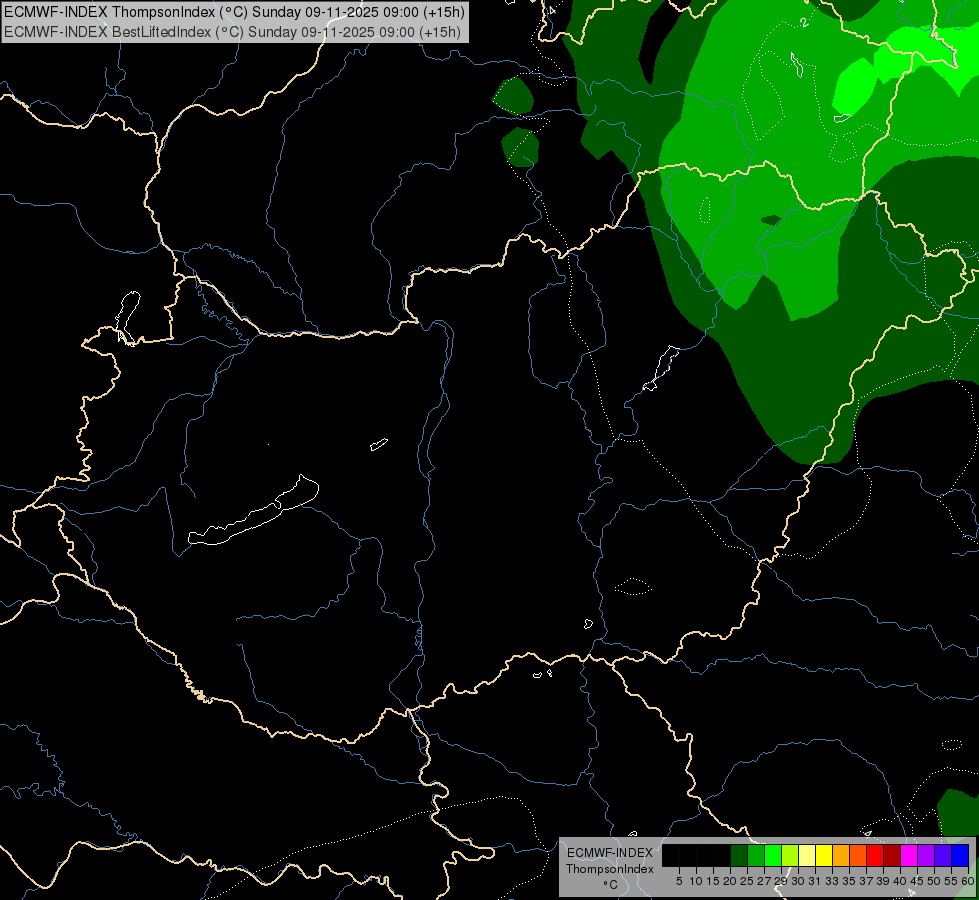The image size is (979, 900).
Task: Select the indigo 50-55 legend swatch
Action: pos(943,855)
